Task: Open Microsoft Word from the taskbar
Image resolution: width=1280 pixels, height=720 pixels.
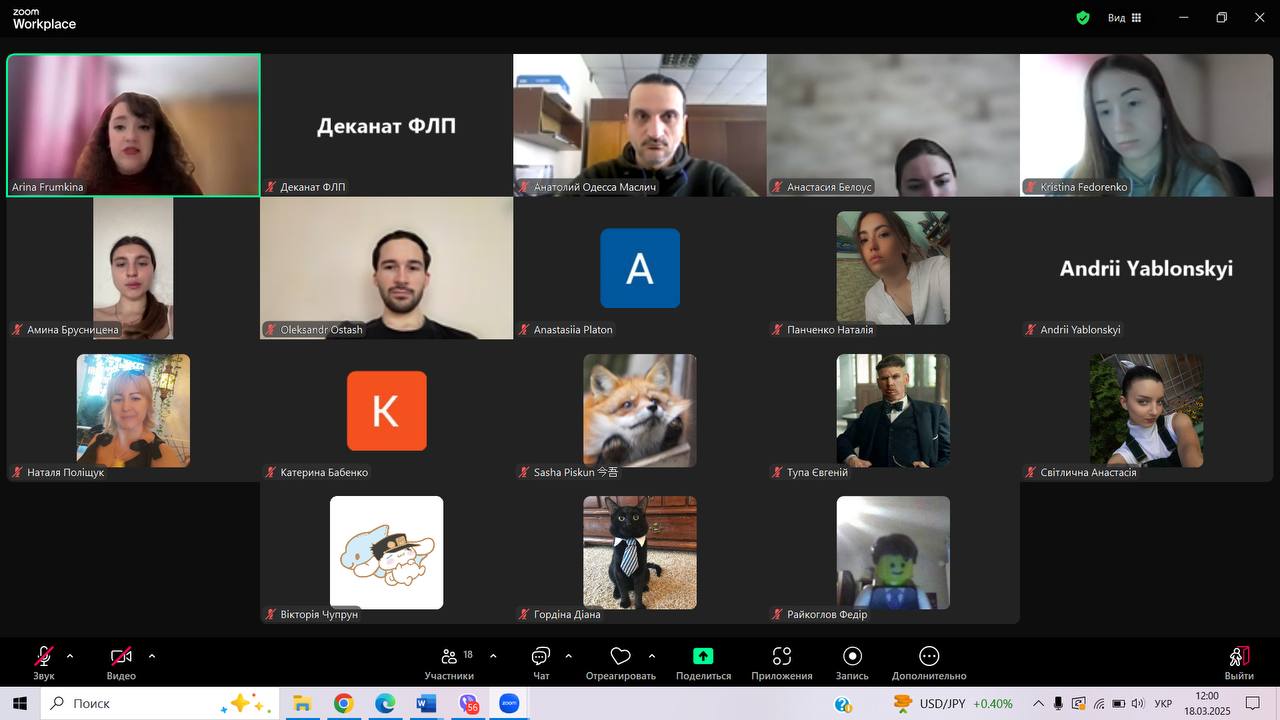Action: (427, 704)
